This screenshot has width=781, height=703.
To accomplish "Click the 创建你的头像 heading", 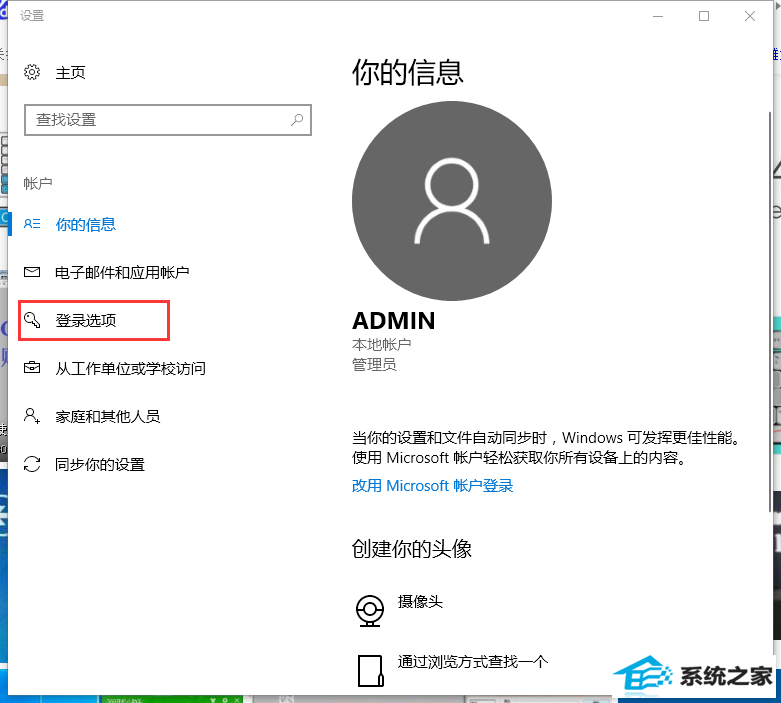I will (411, 549).
